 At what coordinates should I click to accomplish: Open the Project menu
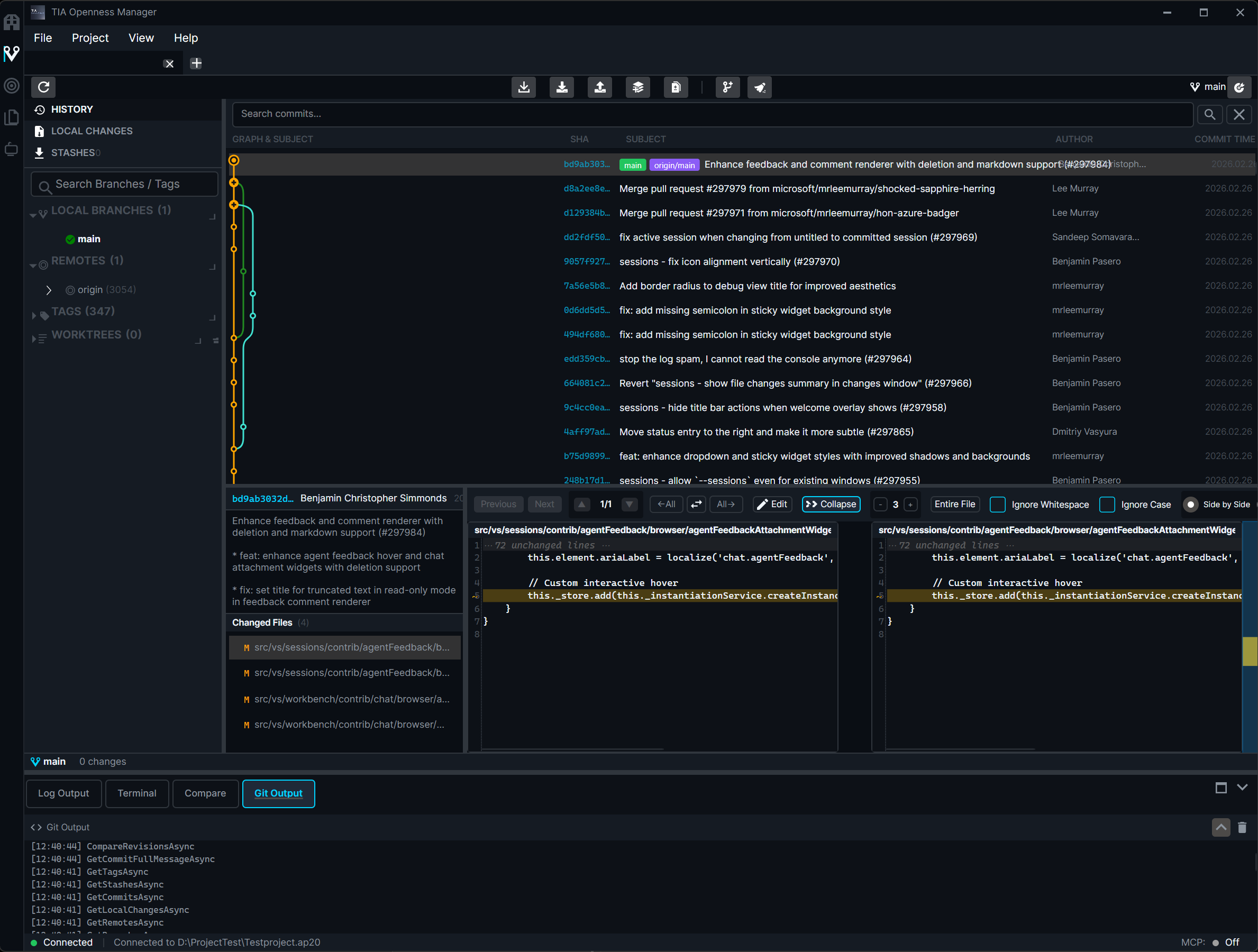(x=90, y=38)
